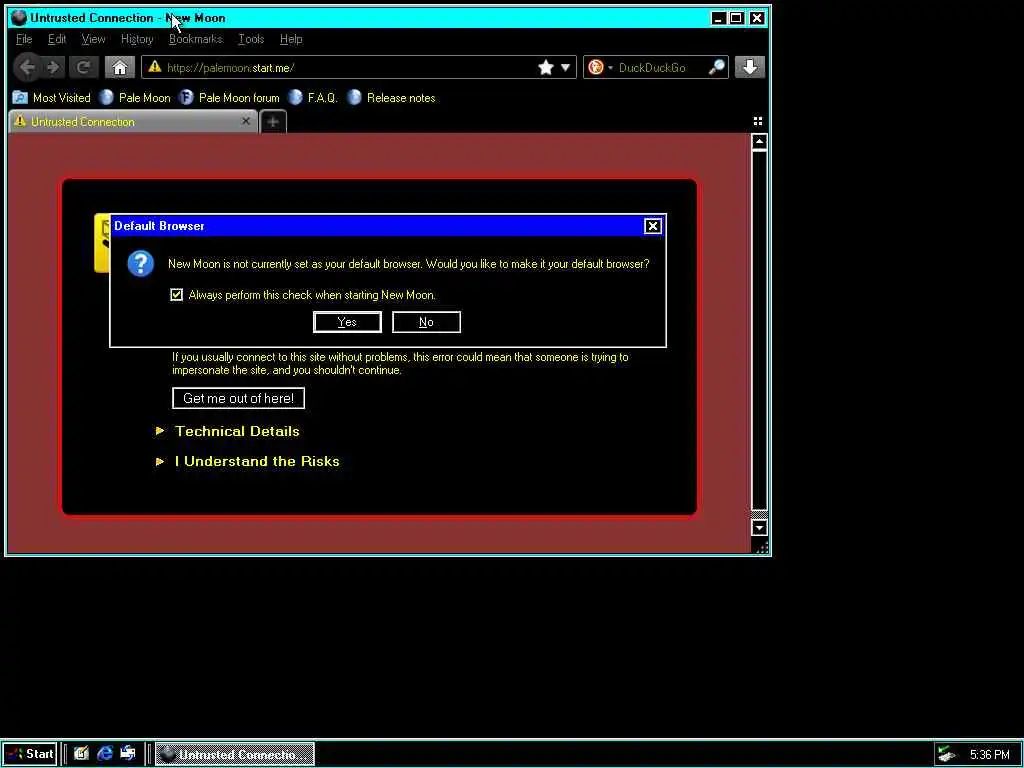Click the 5:36 PM taskbar clock
The width and height of the screenshot is (1024, 768).
[989, 755]
